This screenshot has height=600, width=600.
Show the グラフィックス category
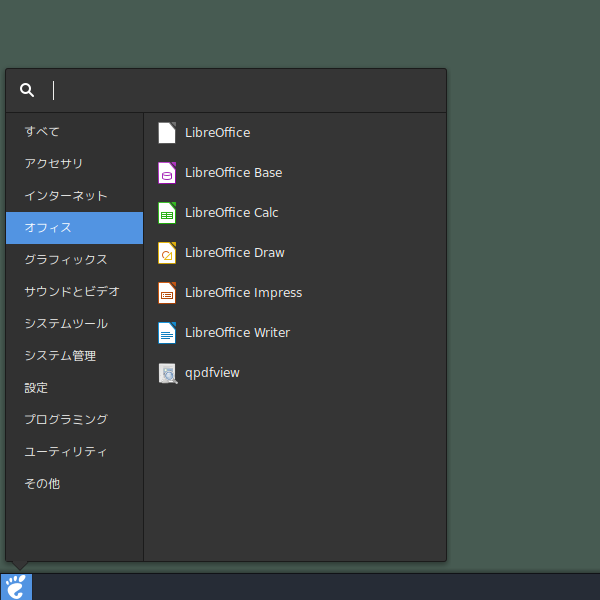tap(75, 260)
